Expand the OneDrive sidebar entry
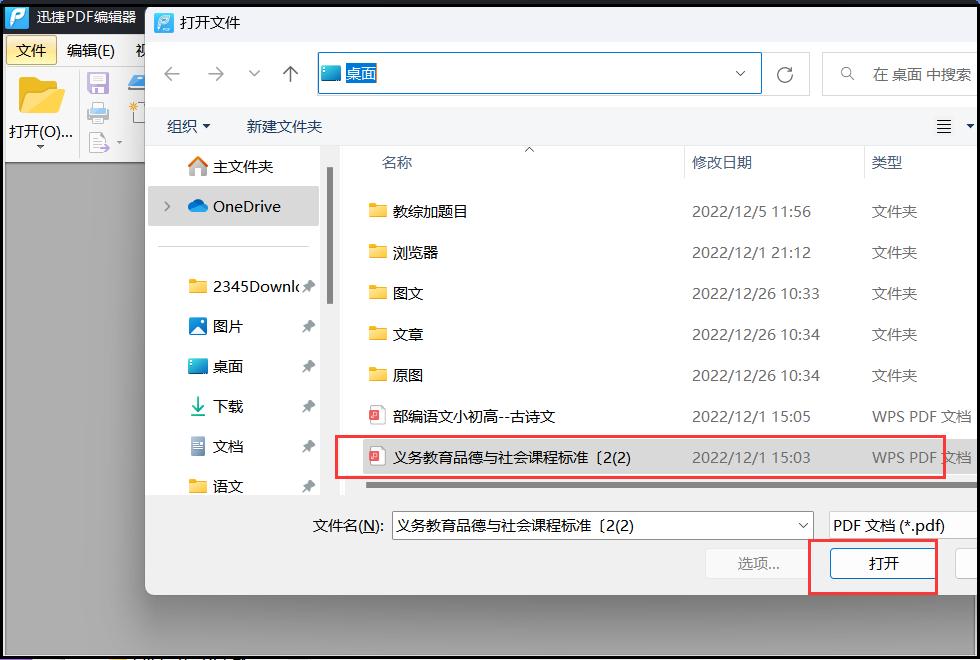This screenshot has height=660, width=980. (x=169, y=206)
